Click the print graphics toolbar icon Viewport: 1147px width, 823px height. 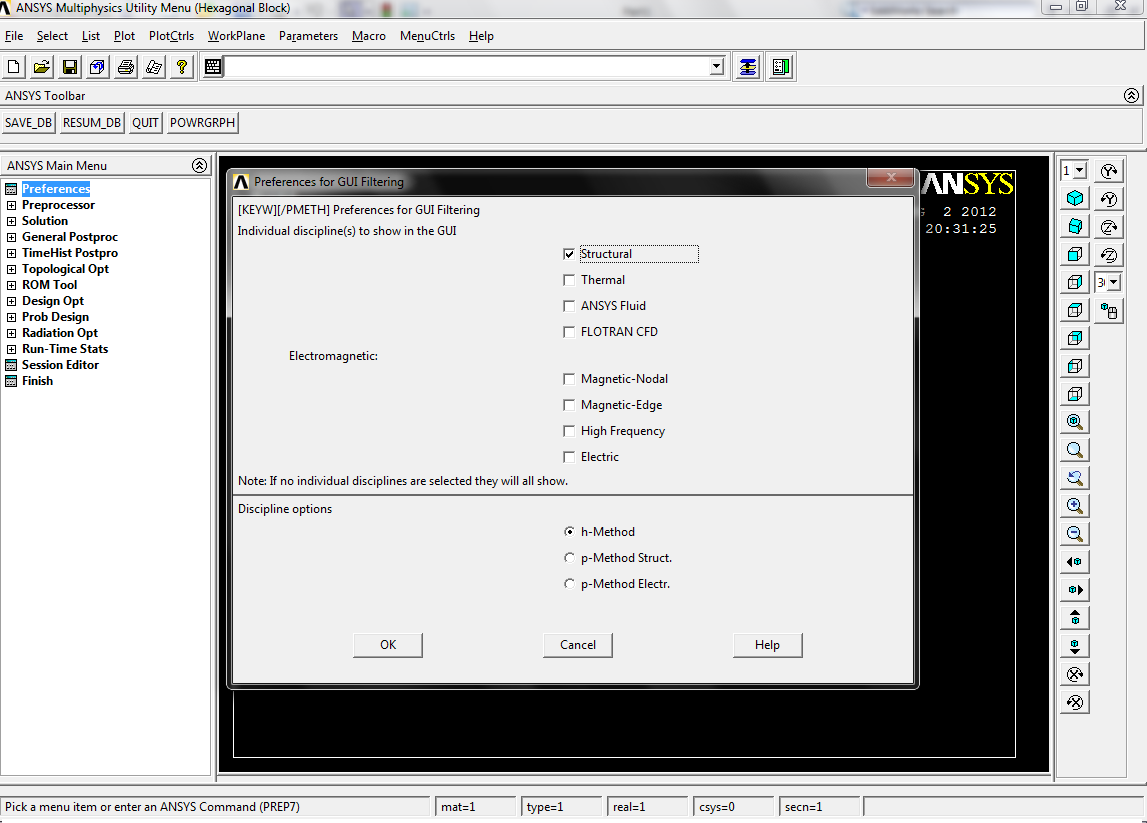click(x=125, y=66)
